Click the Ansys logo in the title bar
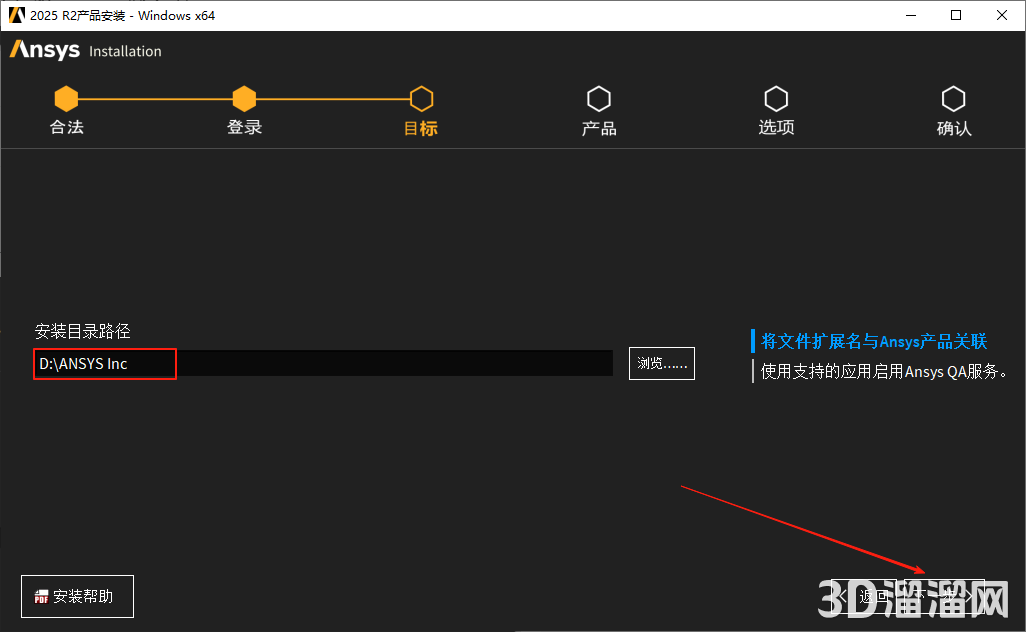Viewport: 1026px width, 632px height. [14, 15]
